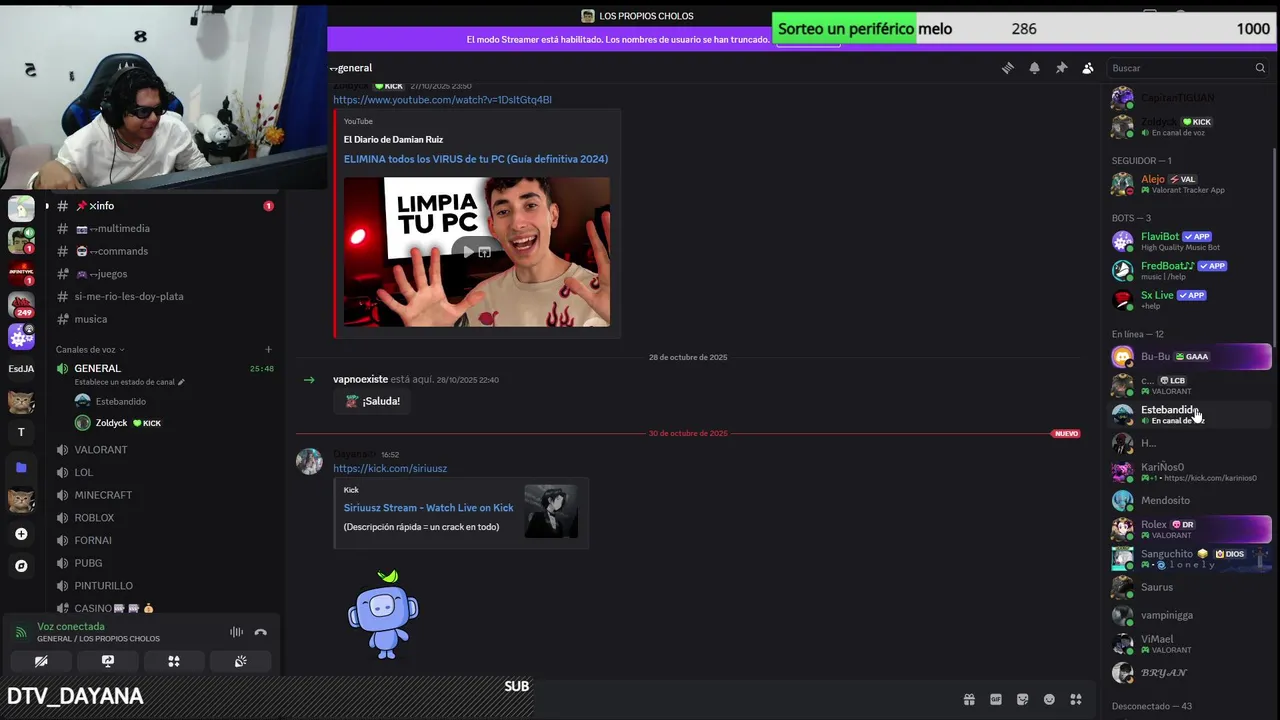Open member Saurus in member list
1280x720 pixels.
(x=1189, y=587)
